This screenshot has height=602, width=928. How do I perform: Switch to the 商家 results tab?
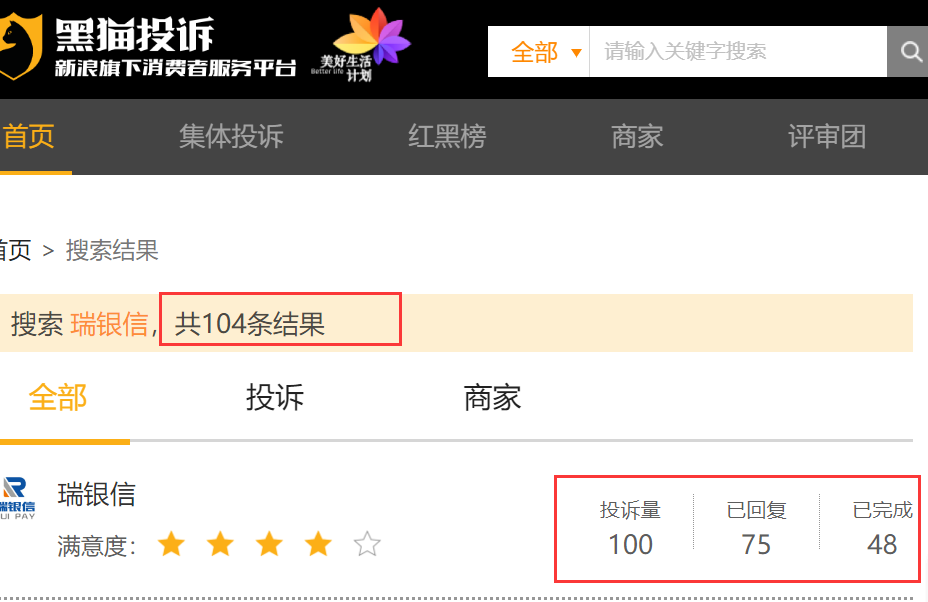click(492, 397)
